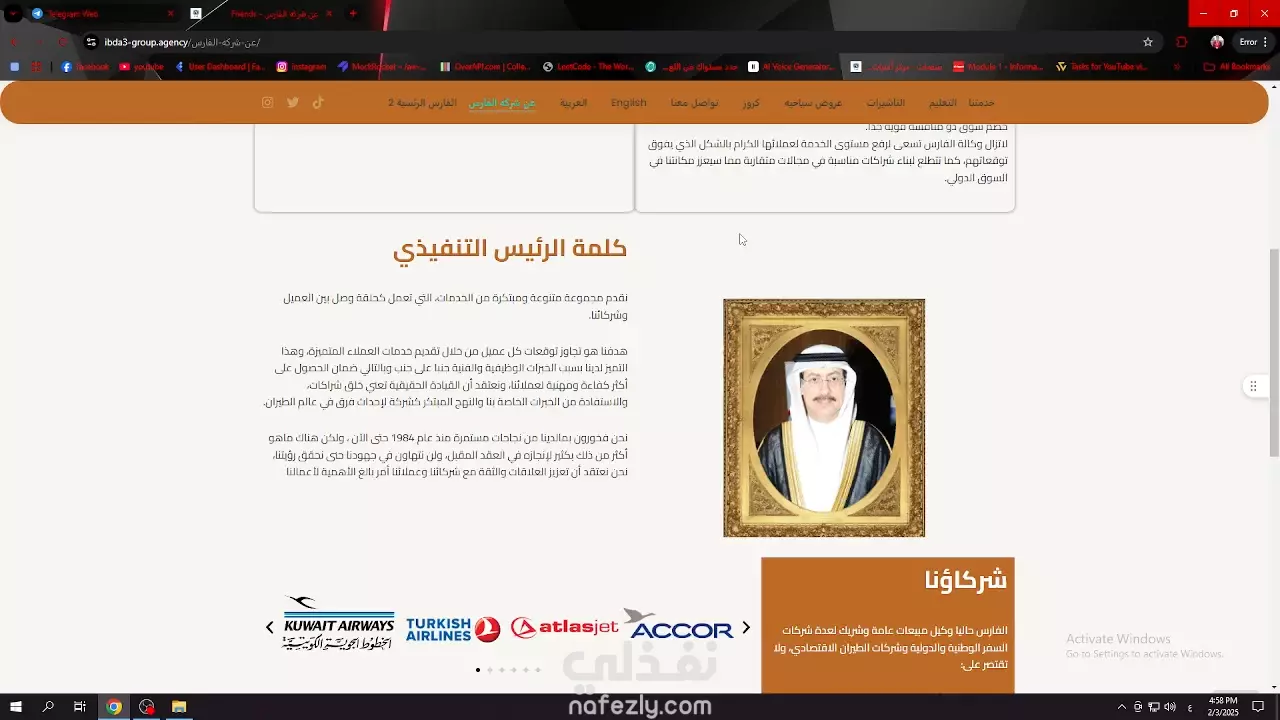Viewport: 1280px width, 720px height.
Task: Select the last partner carousel dot
Action: tap(538, 670)
